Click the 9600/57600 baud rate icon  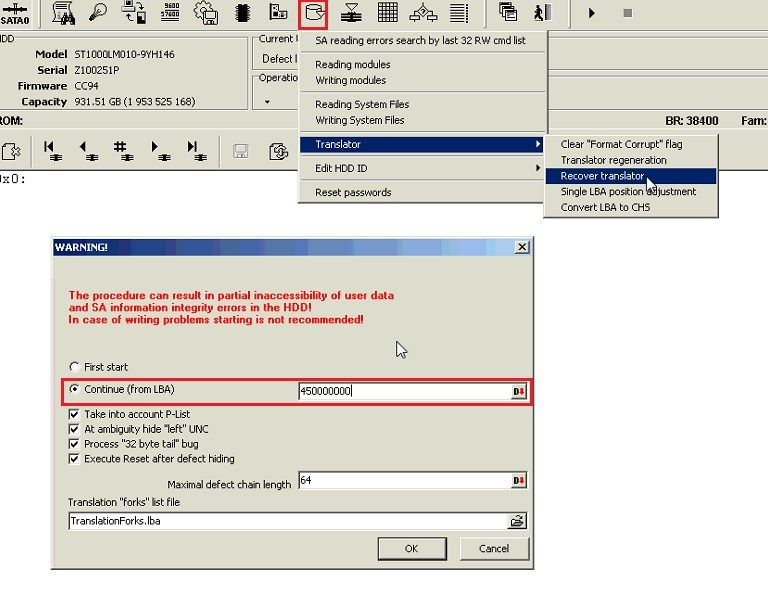[x=170, y=12]
